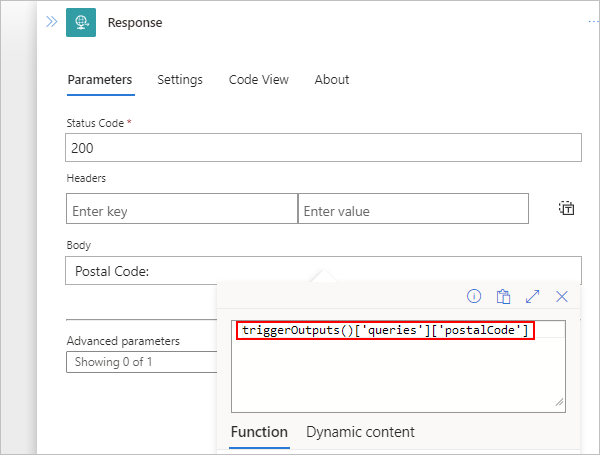Screen dimensions: 600x455
Task: Open the Advanced parameters dropdown
Action: pos(141,361)
